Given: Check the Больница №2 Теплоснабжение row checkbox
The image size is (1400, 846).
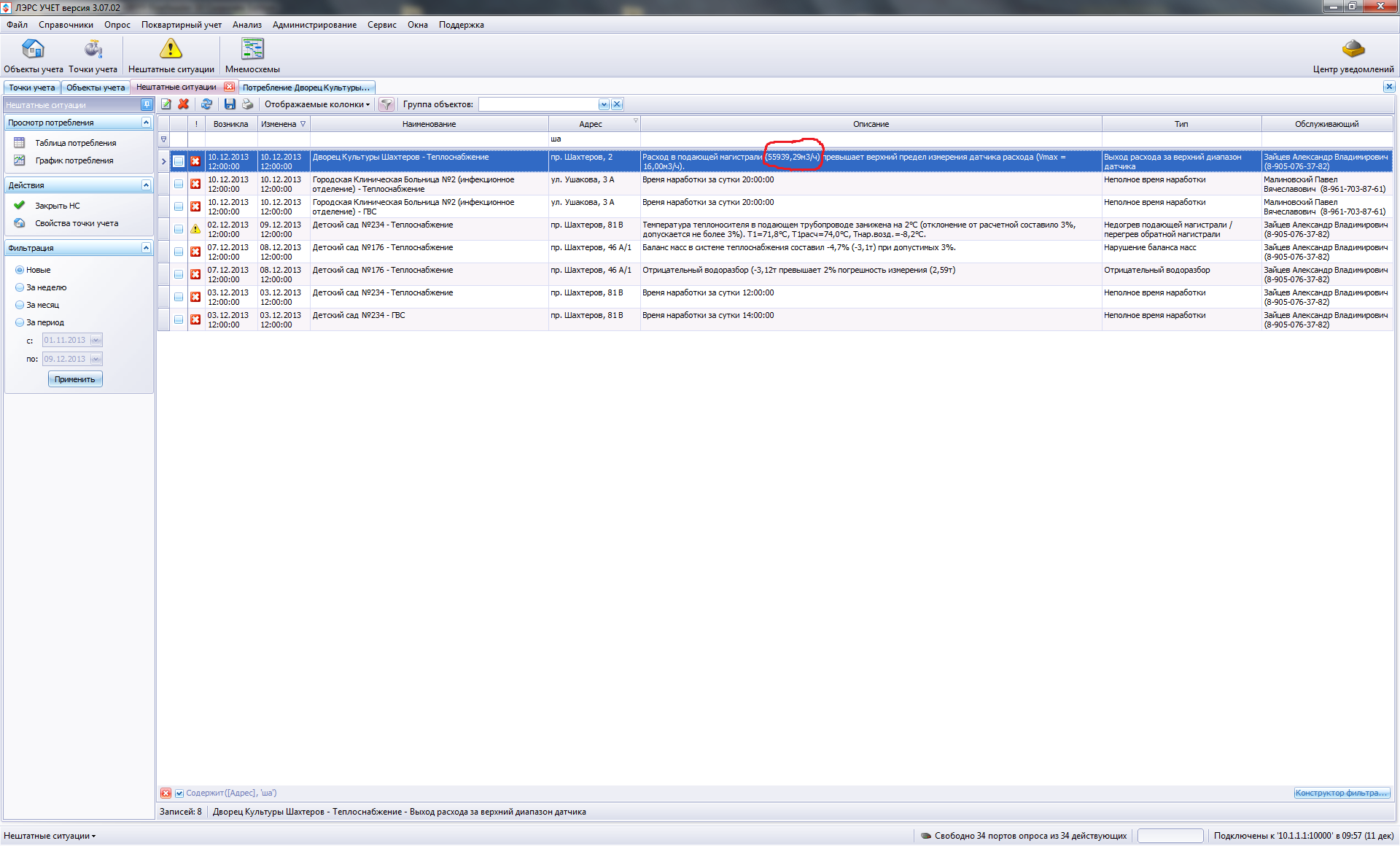Looking at the screenshot, I should [x=179, y=184].
